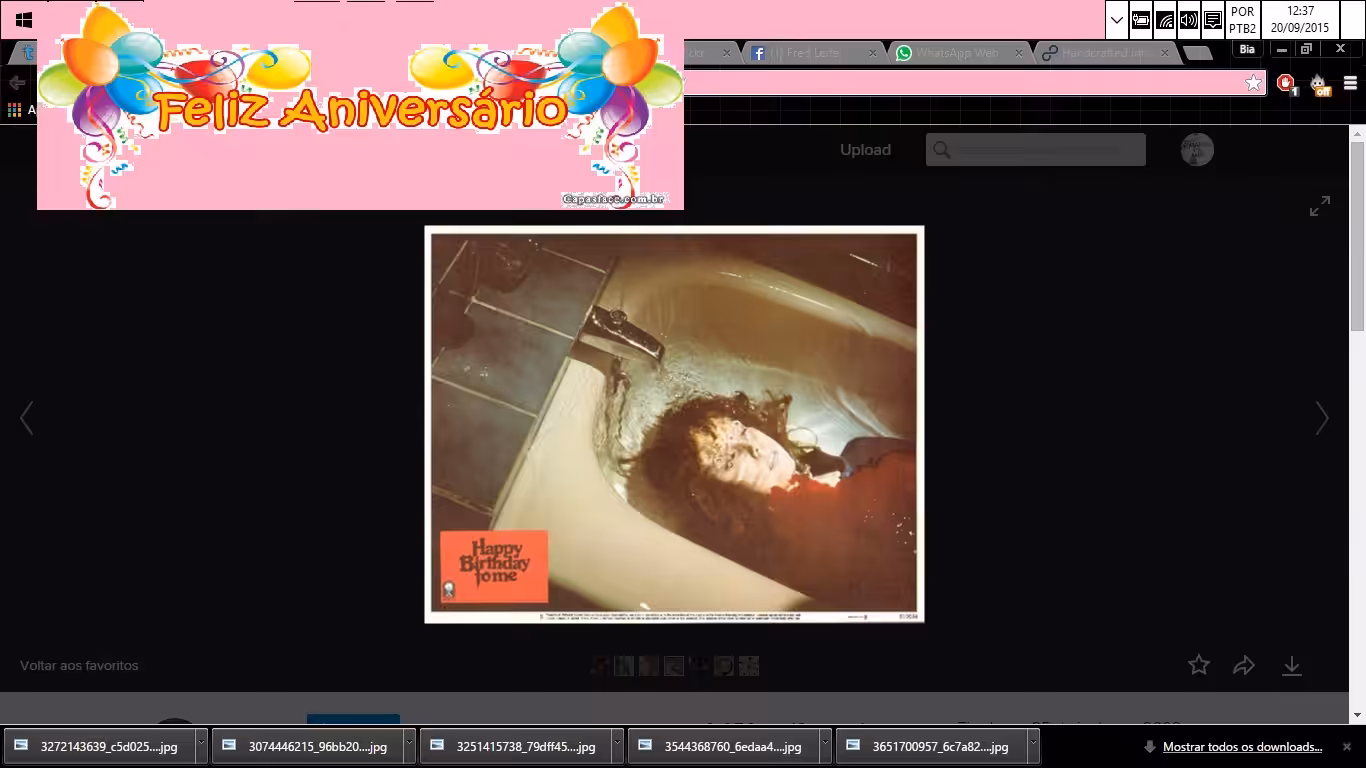This screenshot has height=768, width=1366.
Task: Show hidden system tray icons
Action: [x=1117, y=20]
